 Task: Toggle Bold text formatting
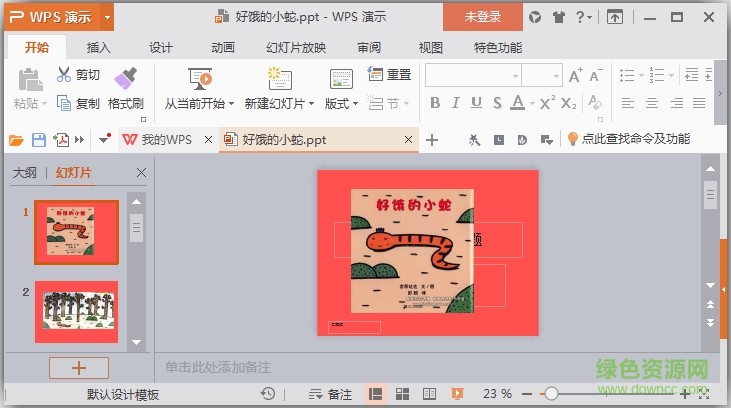[x=435, y=103]
